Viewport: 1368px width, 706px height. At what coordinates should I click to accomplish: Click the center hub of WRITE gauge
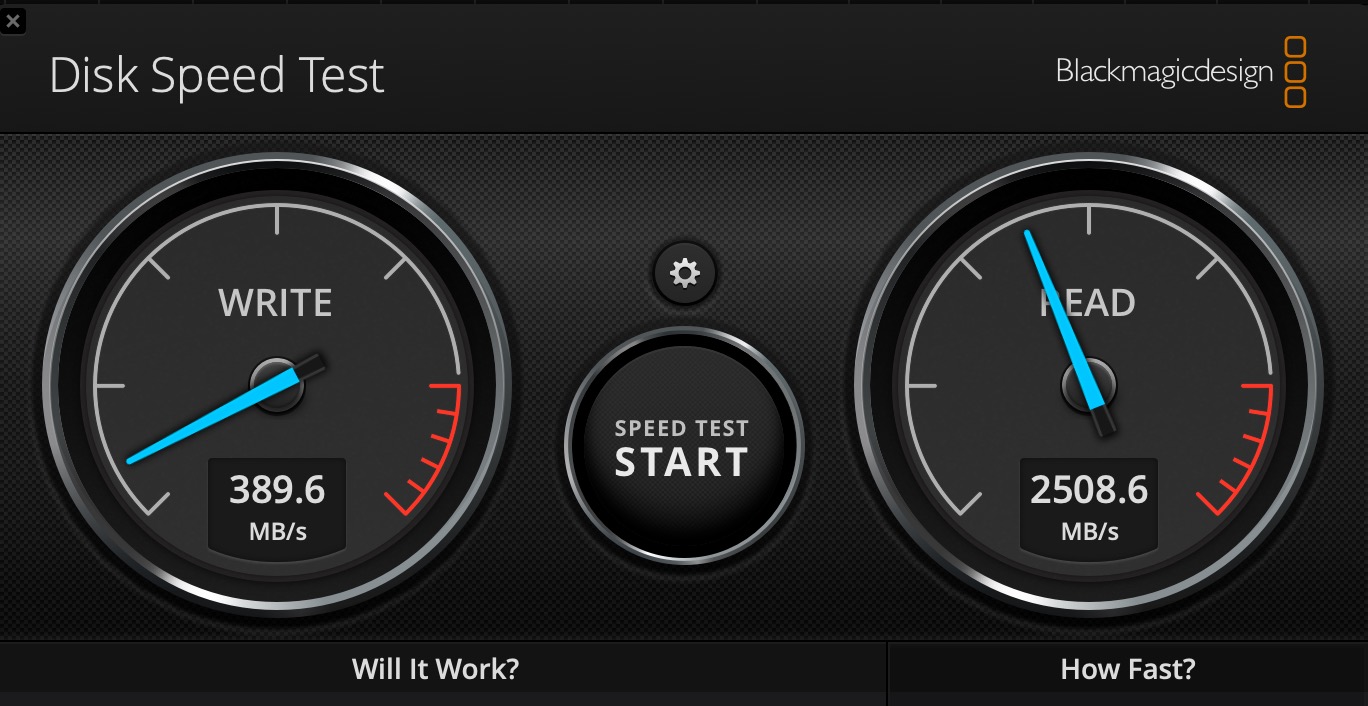tap(277, 385)
